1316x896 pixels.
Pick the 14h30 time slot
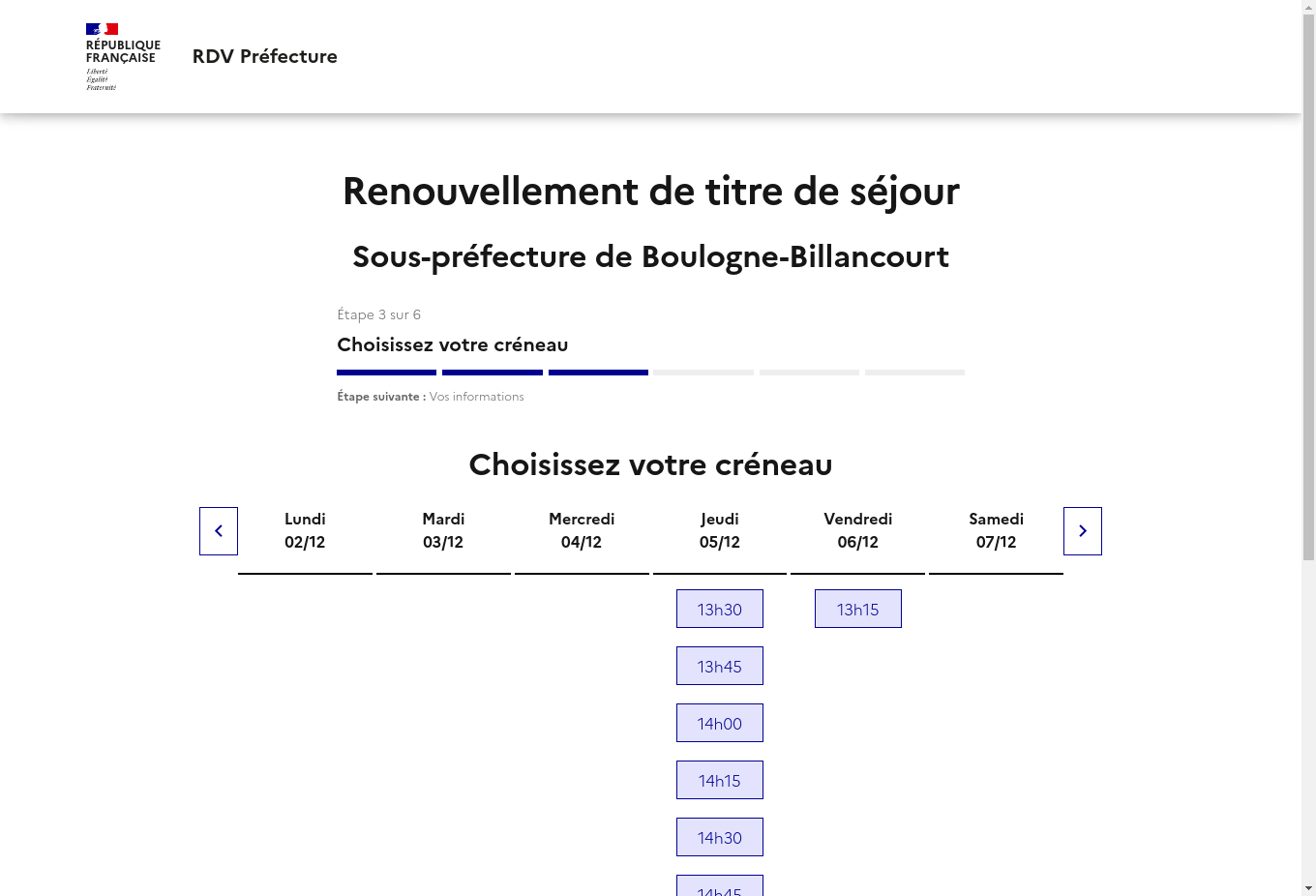pos(720,837)
